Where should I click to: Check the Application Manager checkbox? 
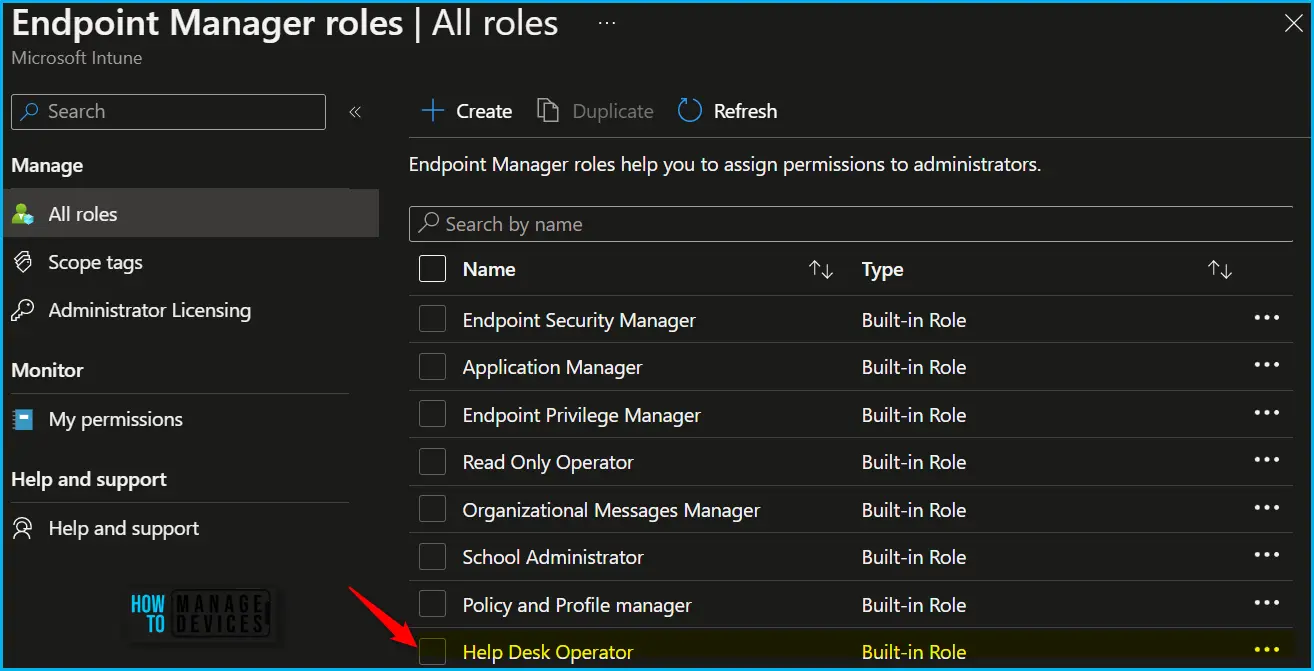pos(432,367)
